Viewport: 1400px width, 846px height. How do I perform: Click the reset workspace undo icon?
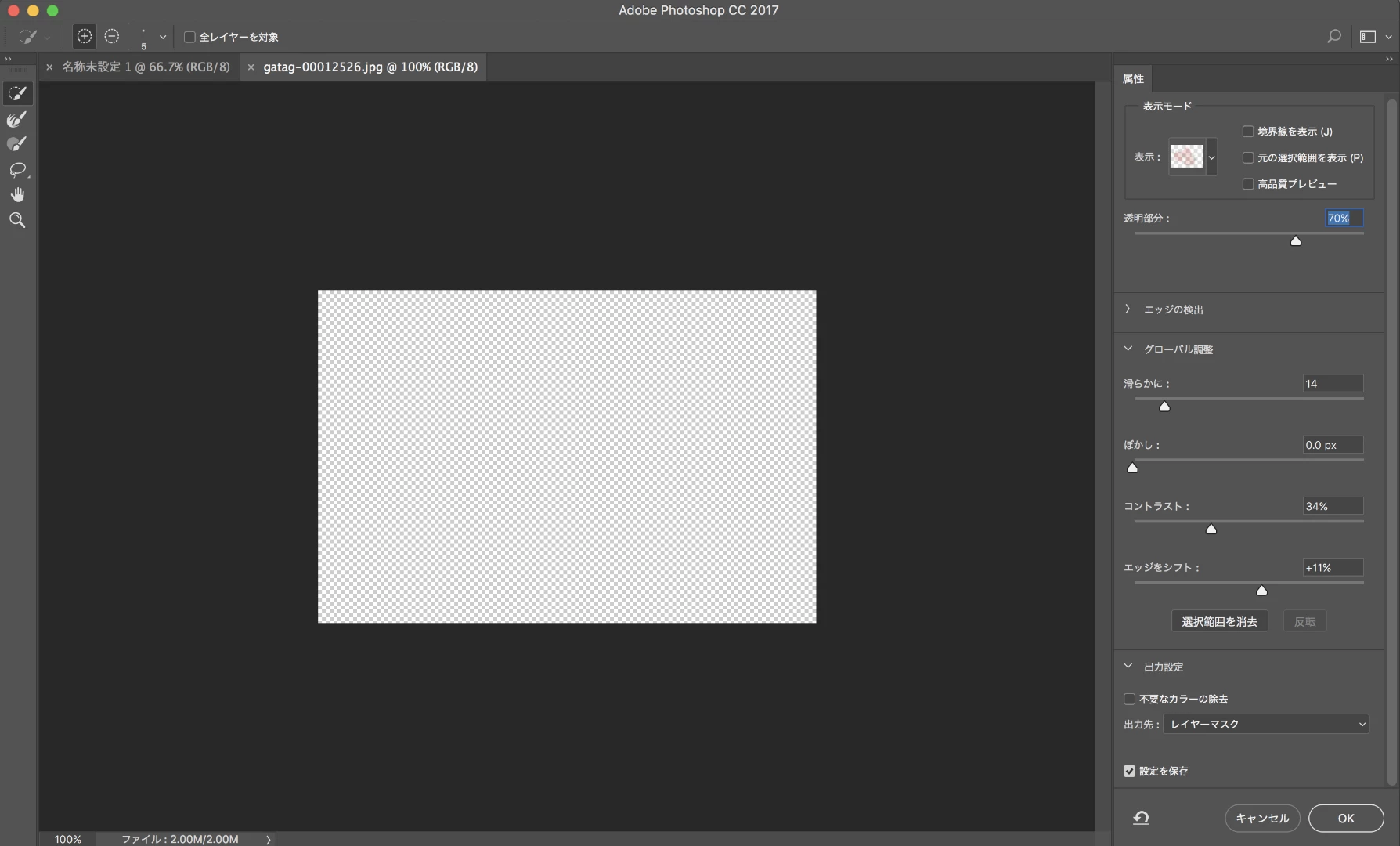(1141, 818)
